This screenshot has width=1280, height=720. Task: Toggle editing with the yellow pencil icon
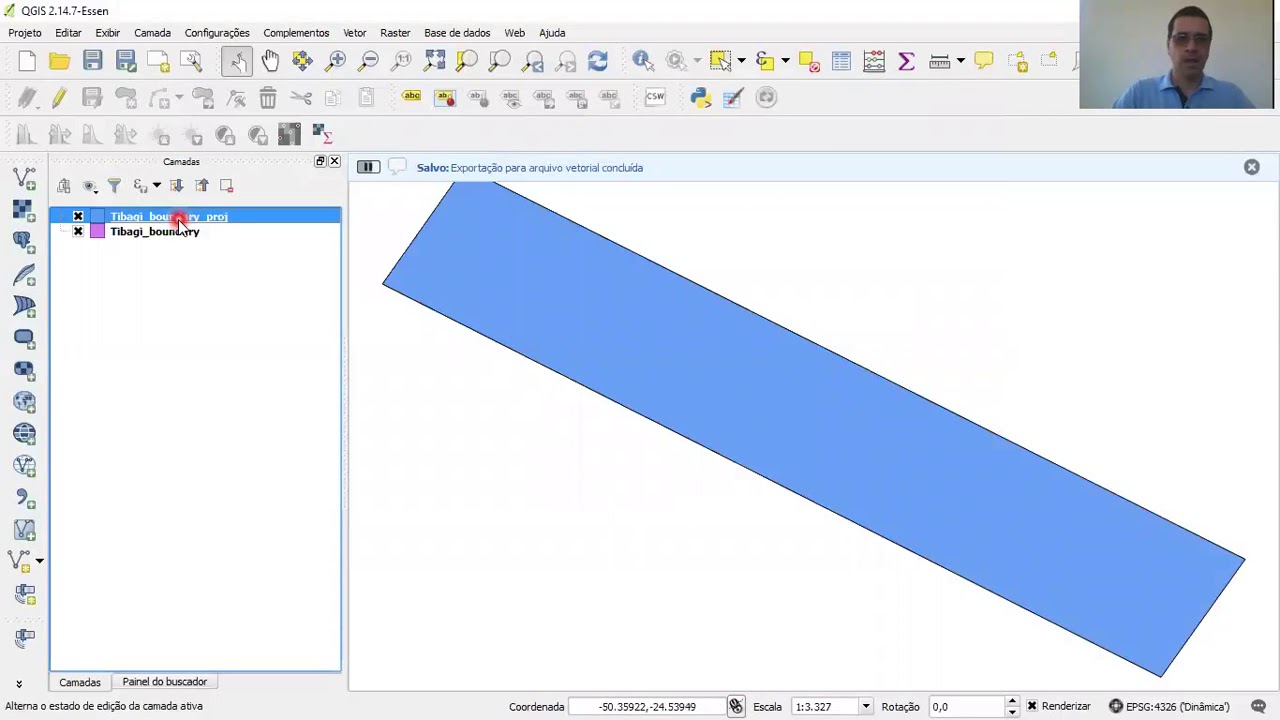tap(59, 97)
